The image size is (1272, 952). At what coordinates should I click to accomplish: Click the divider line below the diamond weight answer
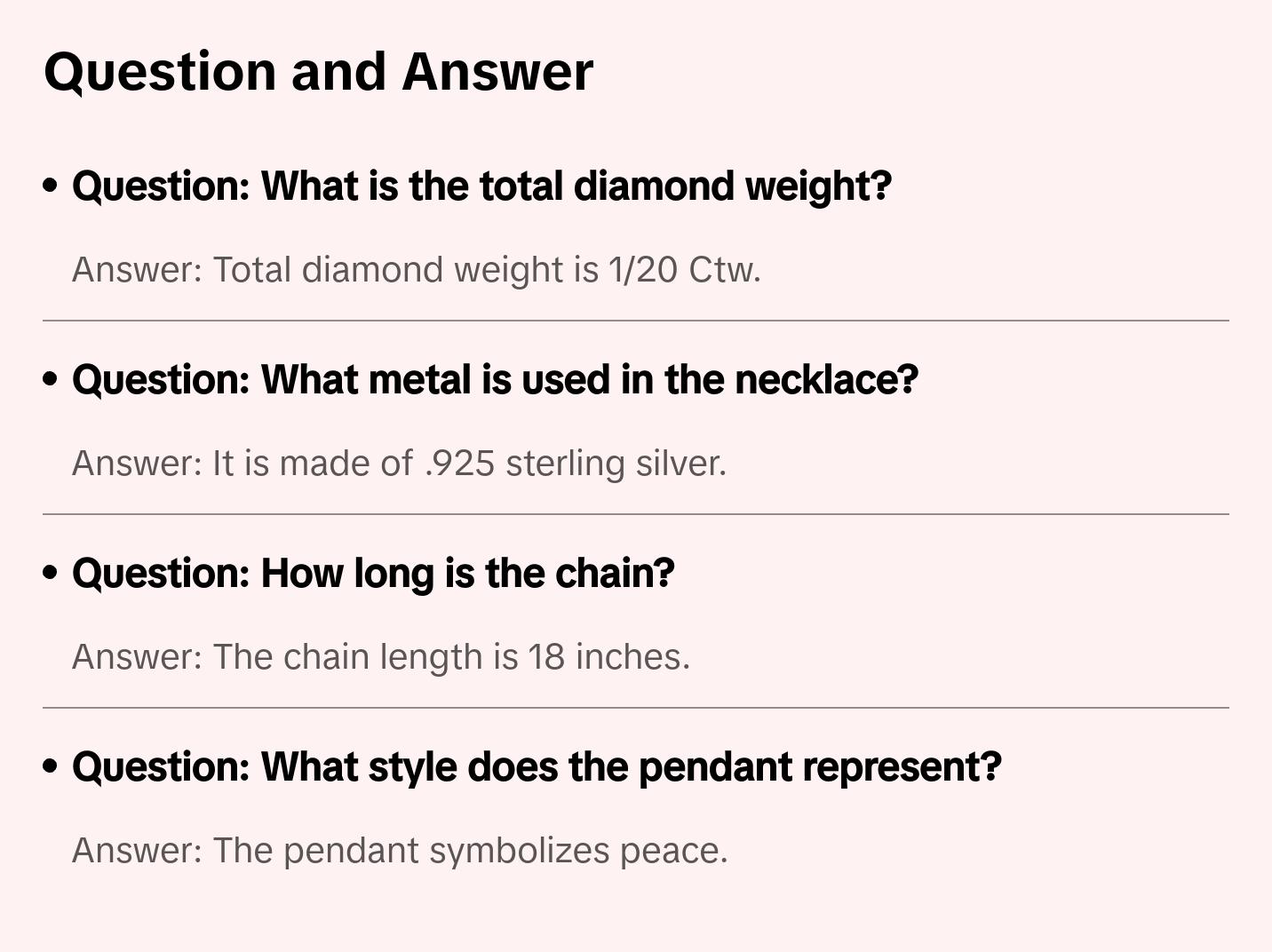[x=636, y=321]
